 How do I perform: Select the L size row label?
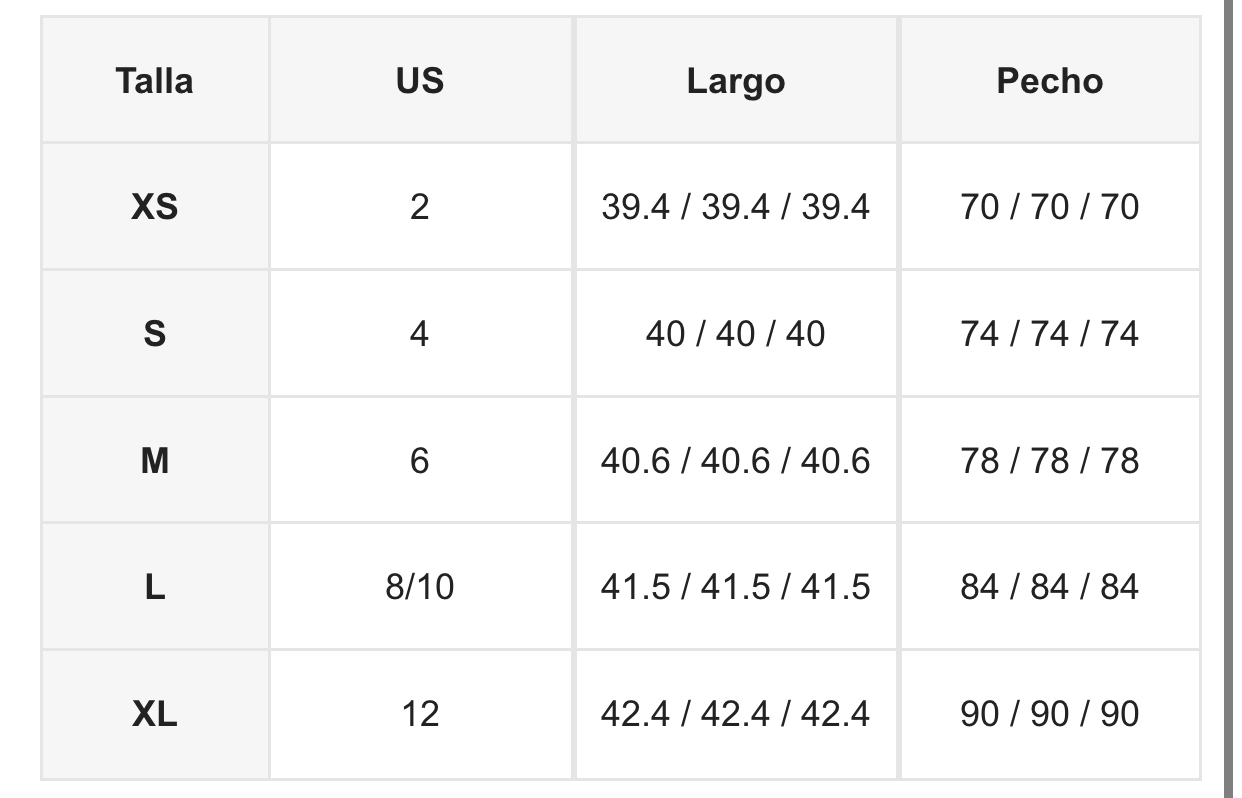[154, 586]
